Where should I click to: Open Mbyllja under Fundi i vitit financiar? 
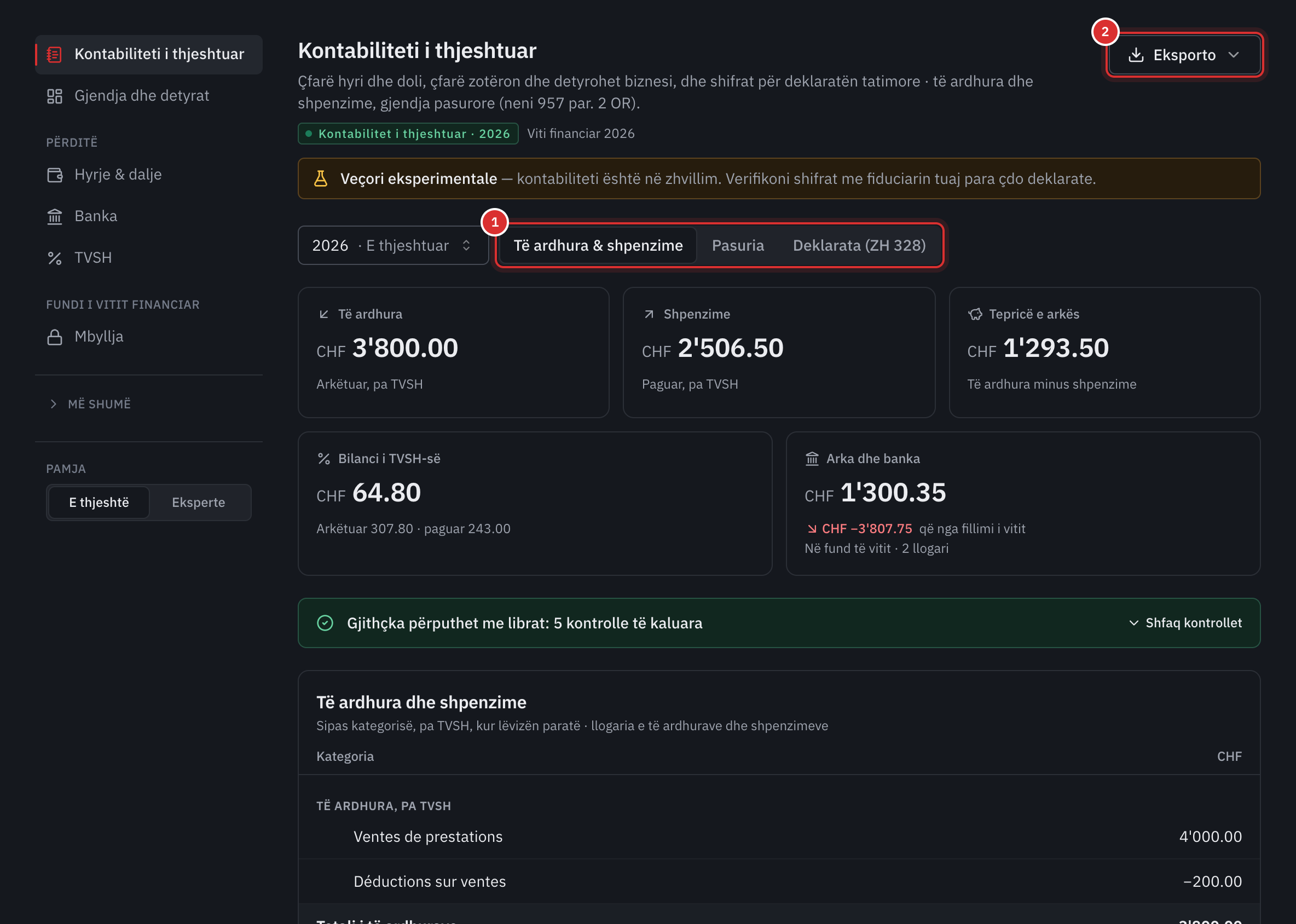tap(148, 337)
